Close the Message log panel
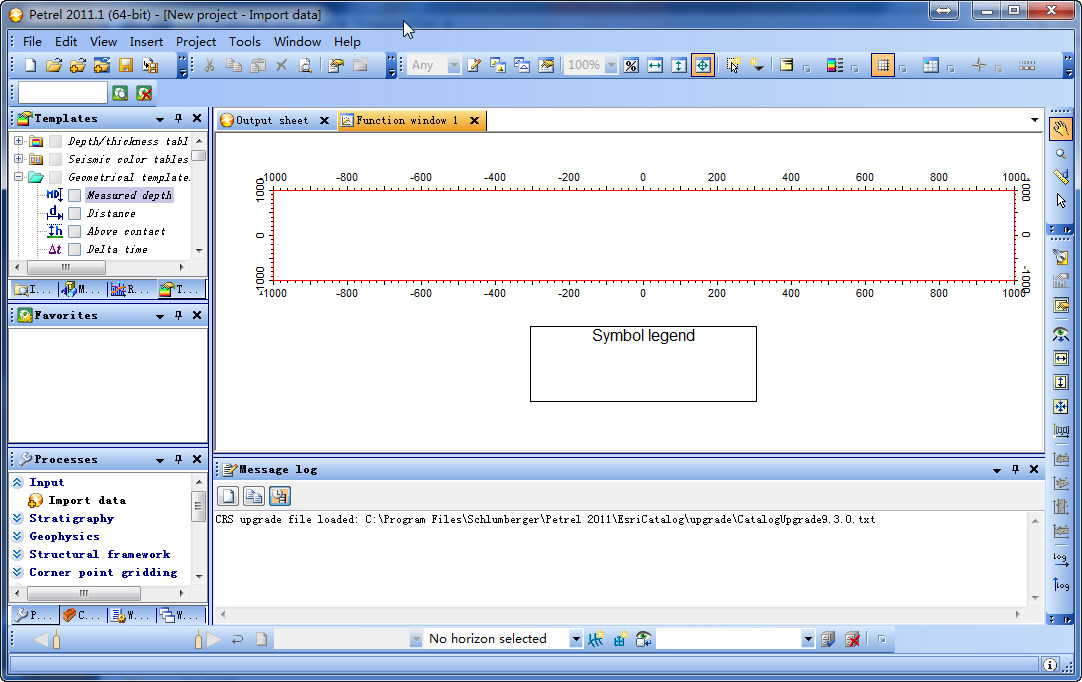The height and width of the screenshot is (682, 1082). tap(1034, 469)
